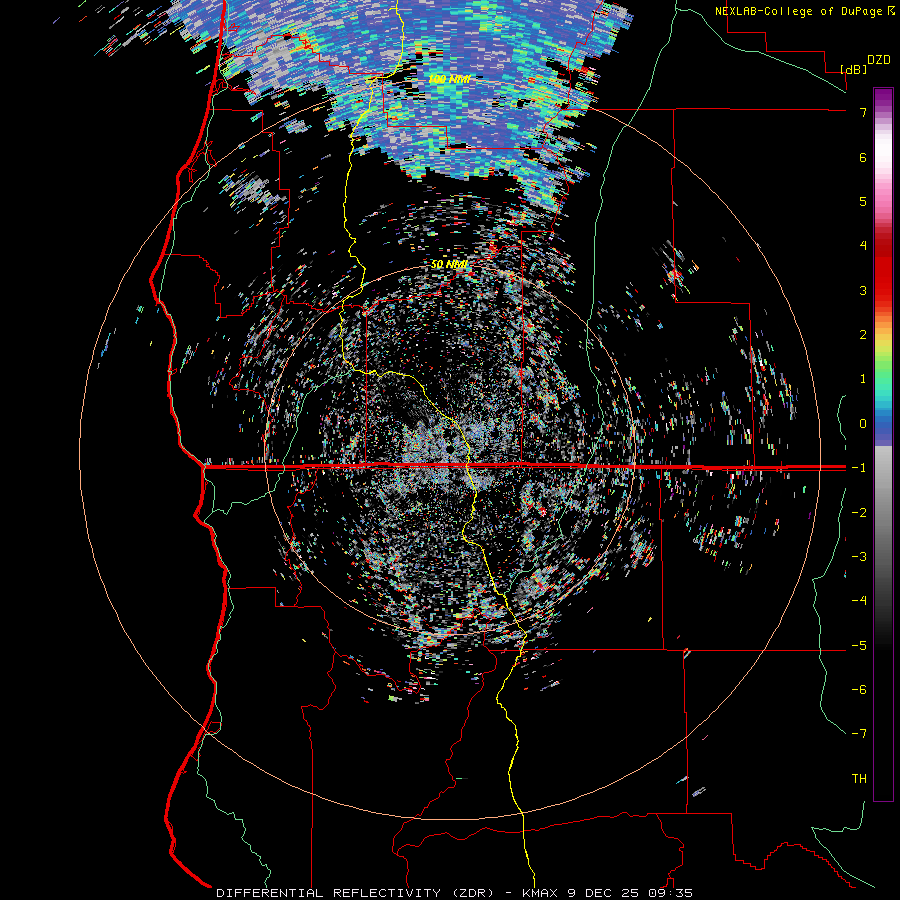
Task: Click the 50 NMI range ring label
Action: pos(449,264)
